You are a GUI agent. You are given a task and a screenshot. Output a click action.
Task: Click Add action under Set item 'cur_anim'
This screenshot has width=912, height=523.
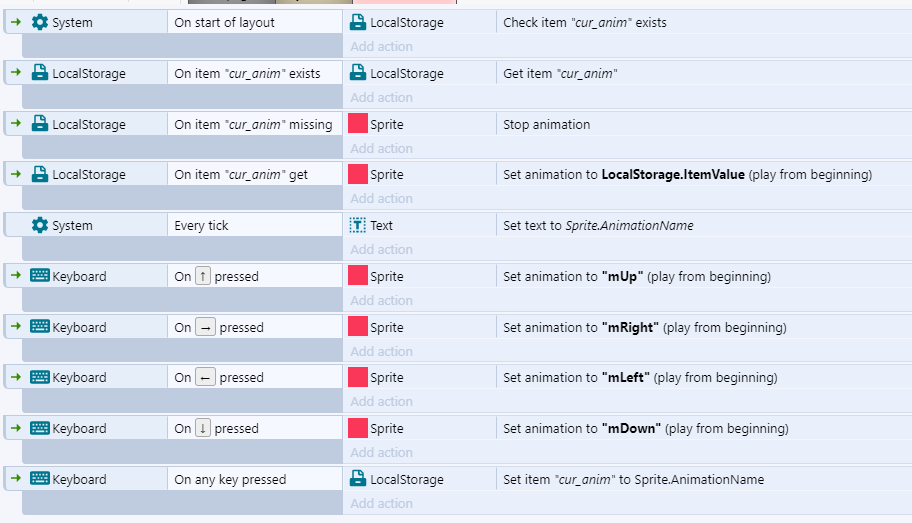point(382,504)
